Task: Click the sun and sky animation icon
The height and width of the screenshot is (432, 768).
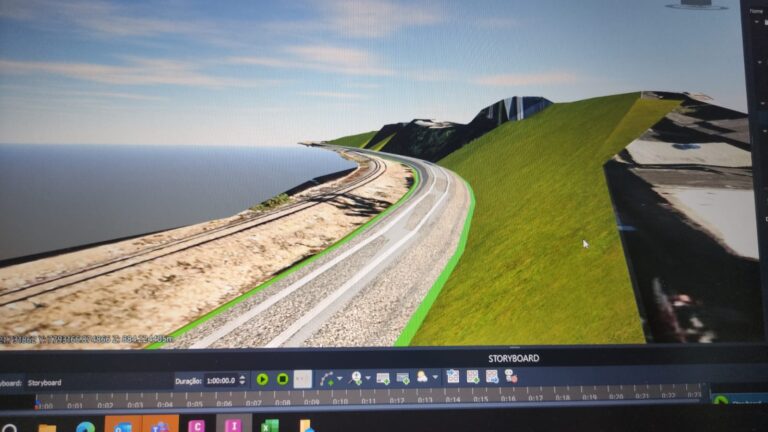Action: click(x=422, y=377)
